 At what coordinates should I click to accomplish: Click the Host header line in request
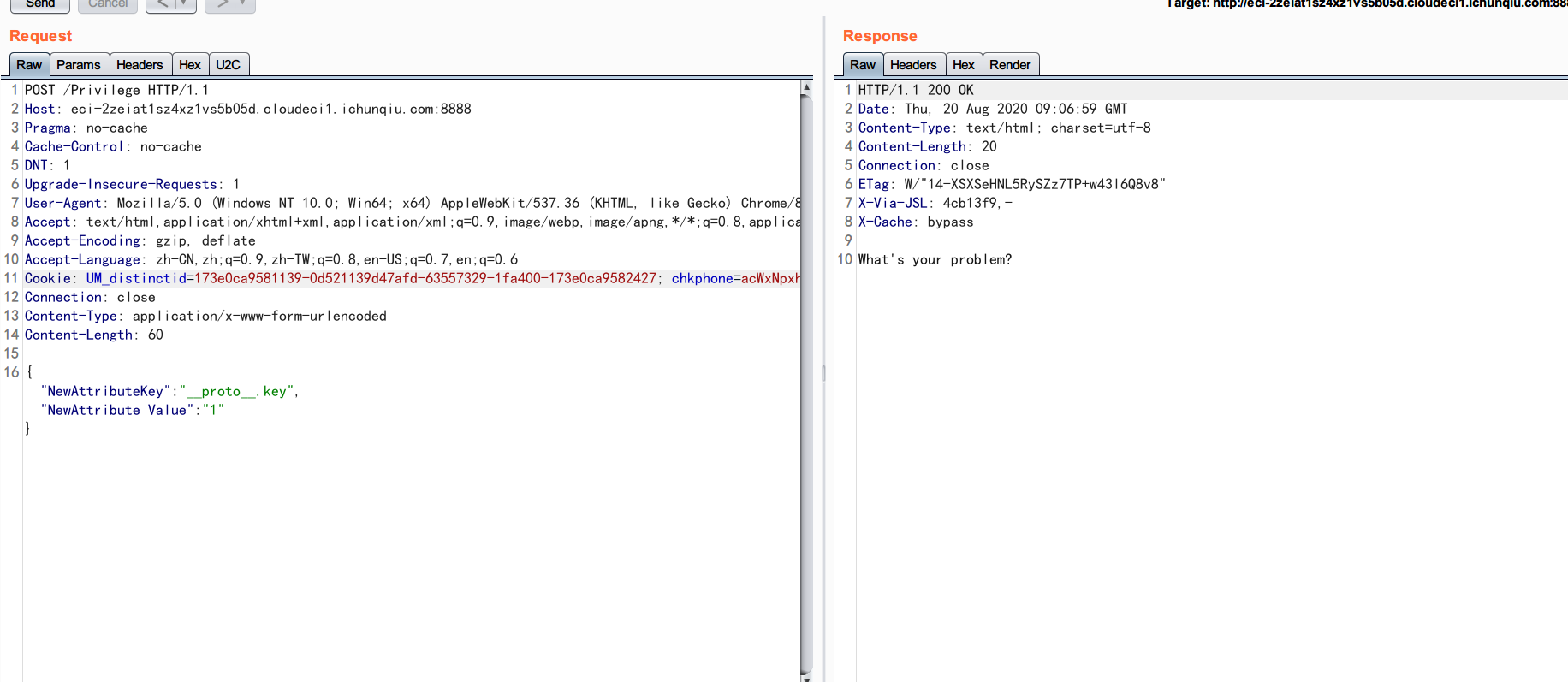tap(248, 109)
